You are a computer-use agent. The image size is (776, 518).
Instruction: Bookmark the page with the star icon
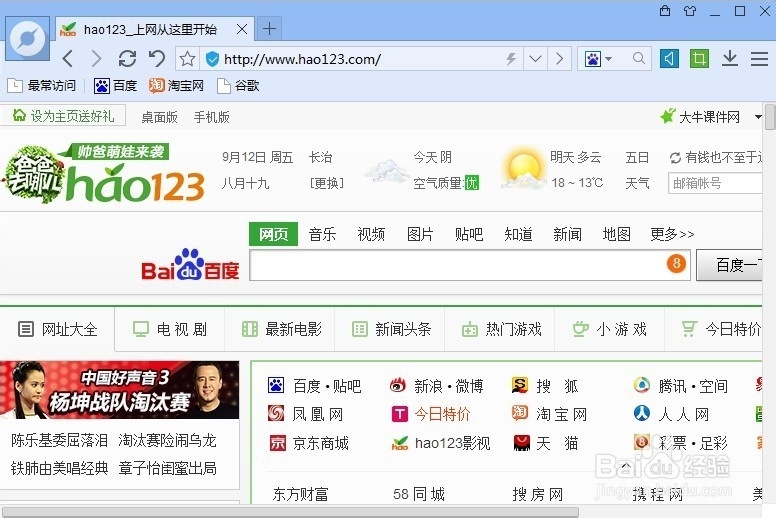(187, 59)
